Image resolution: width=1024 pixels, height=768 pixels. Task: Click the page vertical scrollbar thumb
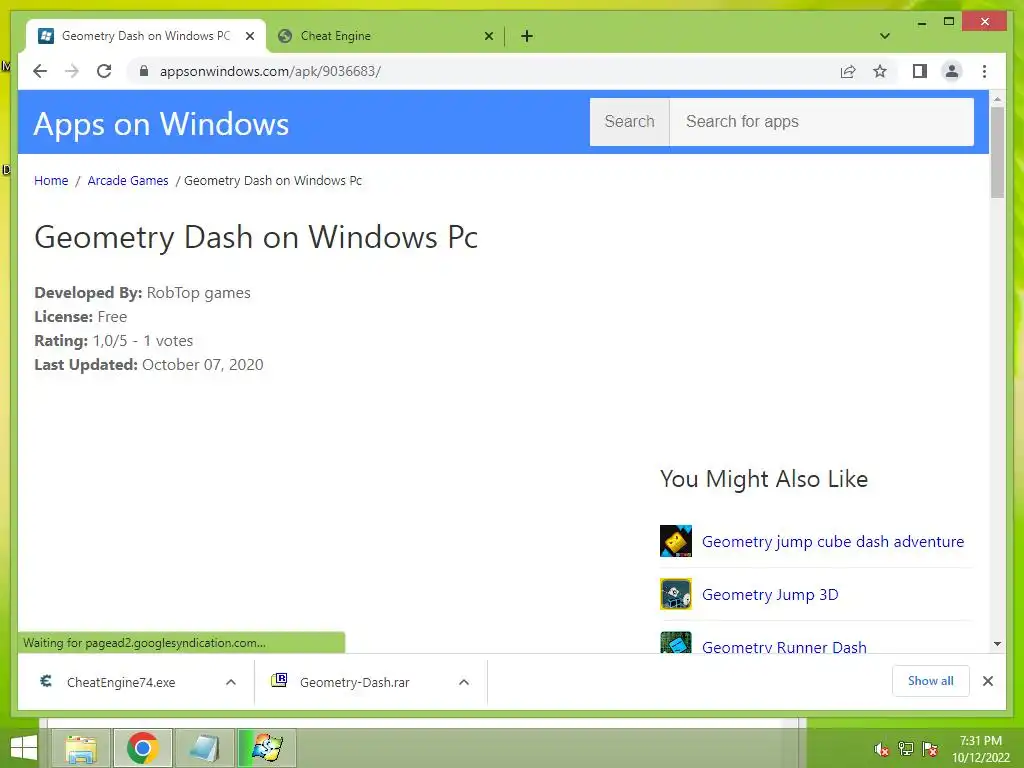(997, 152)
